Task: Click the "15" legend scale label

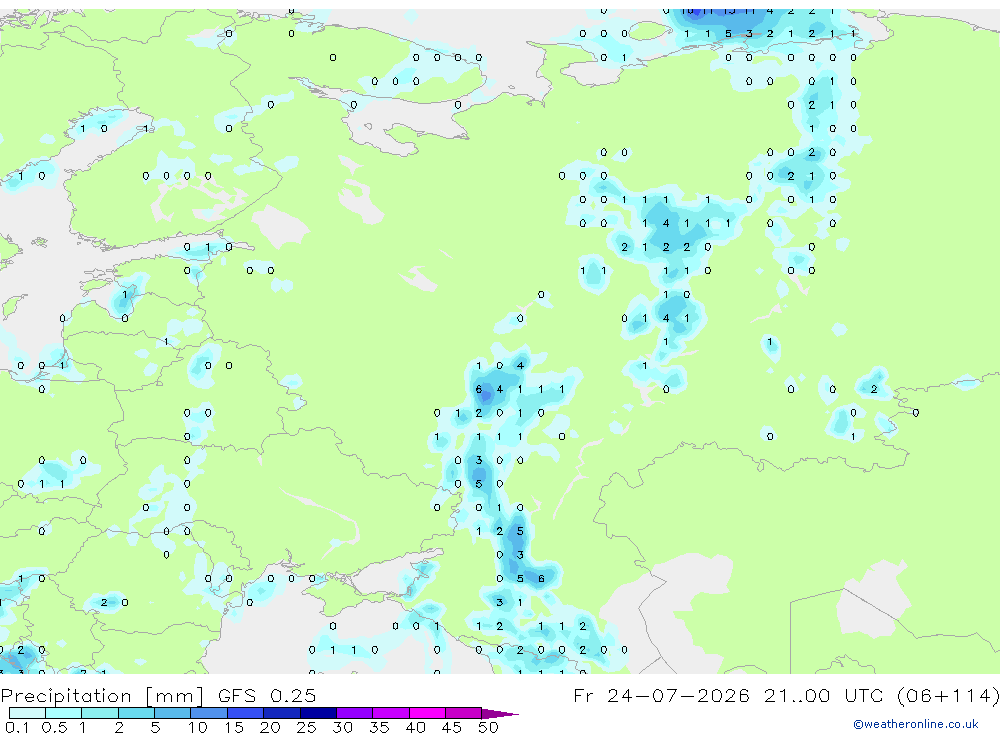Action: (x=234, y=727)
